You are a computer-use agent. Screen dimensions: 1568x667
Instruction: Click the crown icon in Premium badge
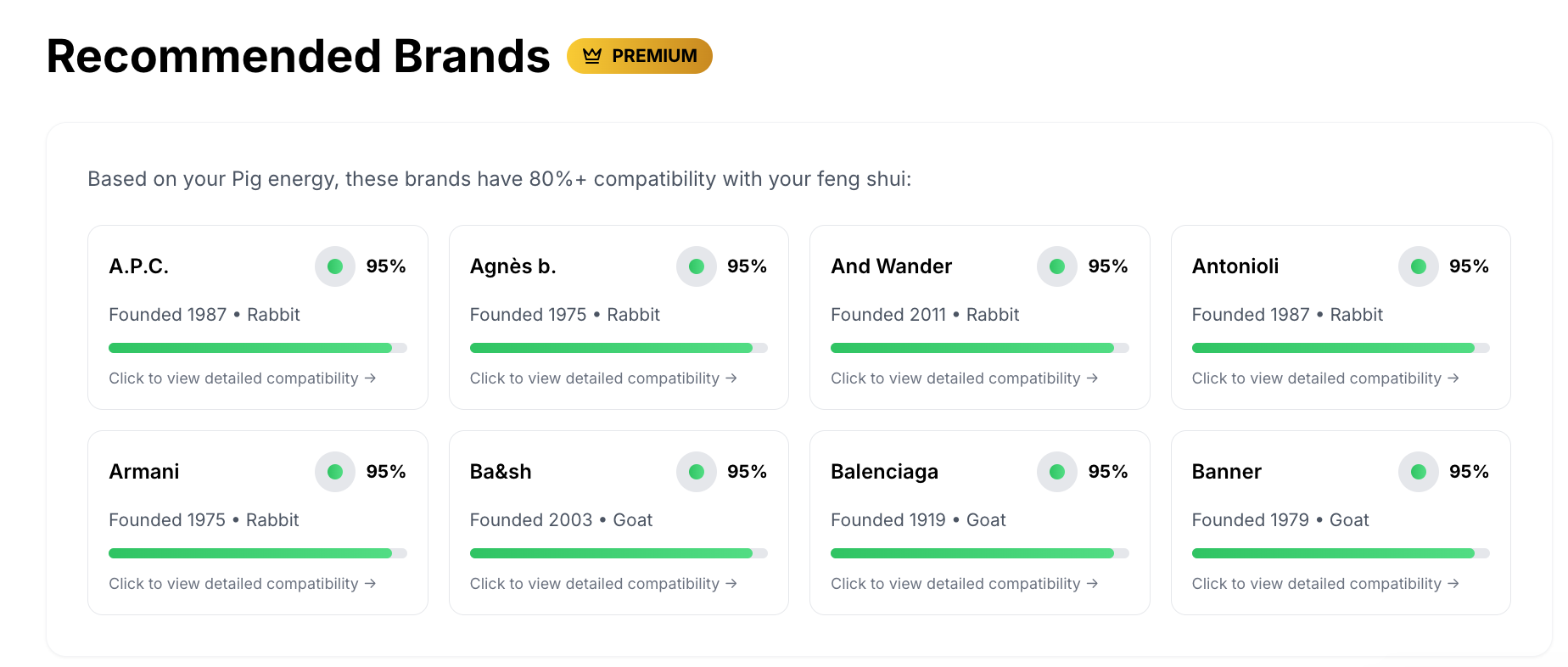click(x=592, y=56)
